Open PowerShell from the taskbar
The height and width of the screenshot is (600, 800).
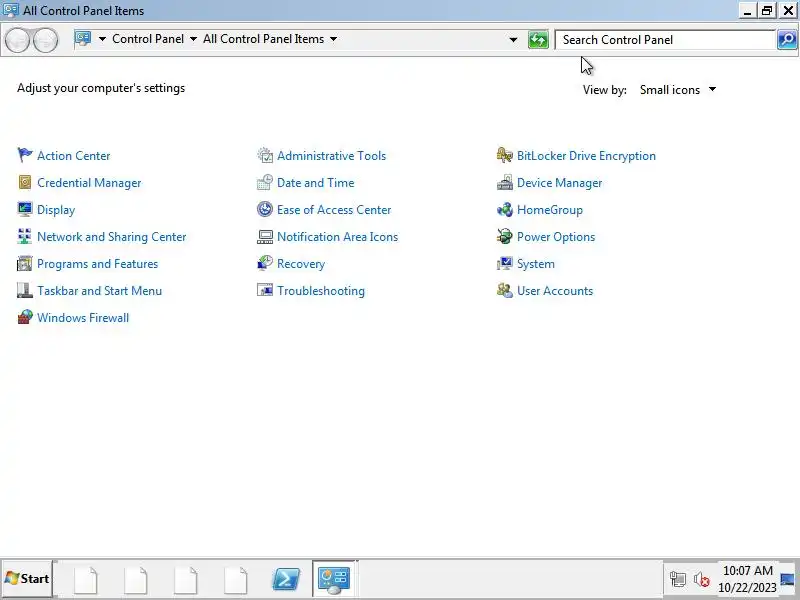tap(286, 579)
